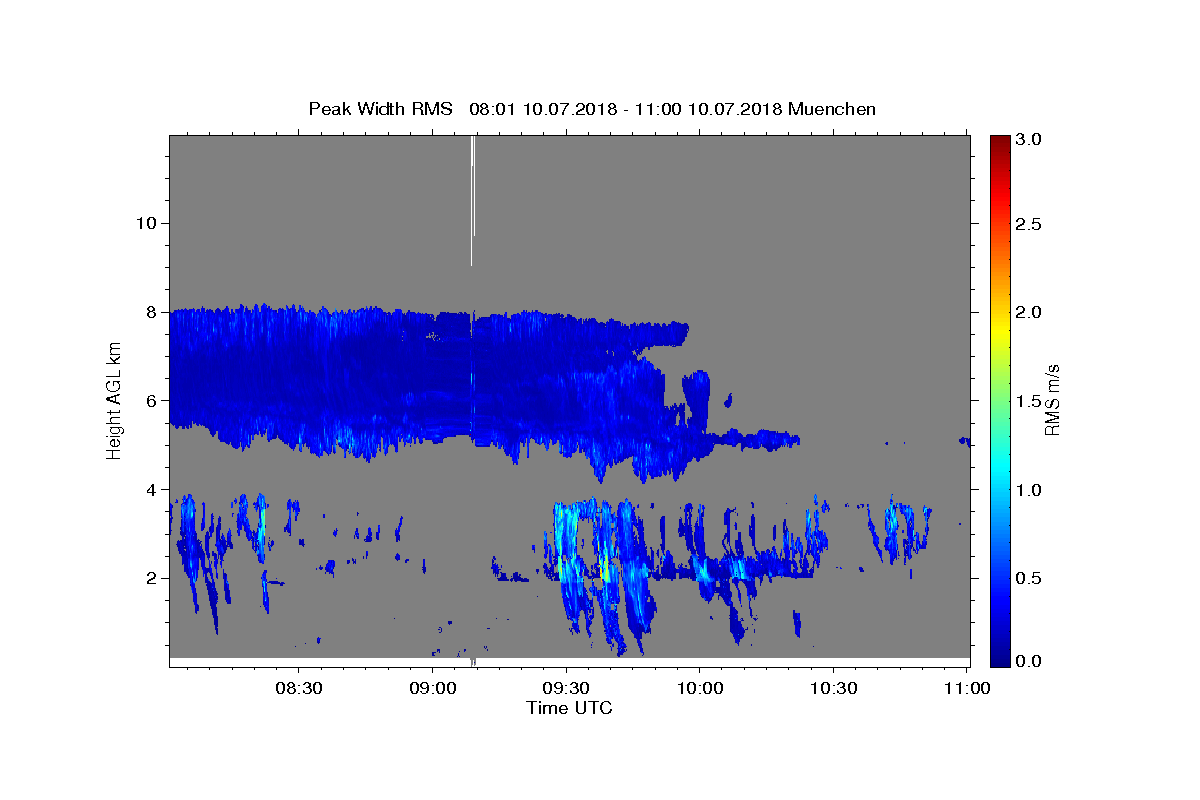1200x800 pixels.
Task: Click the 'Height AGL km' axis label
Action: pos(115,400)
